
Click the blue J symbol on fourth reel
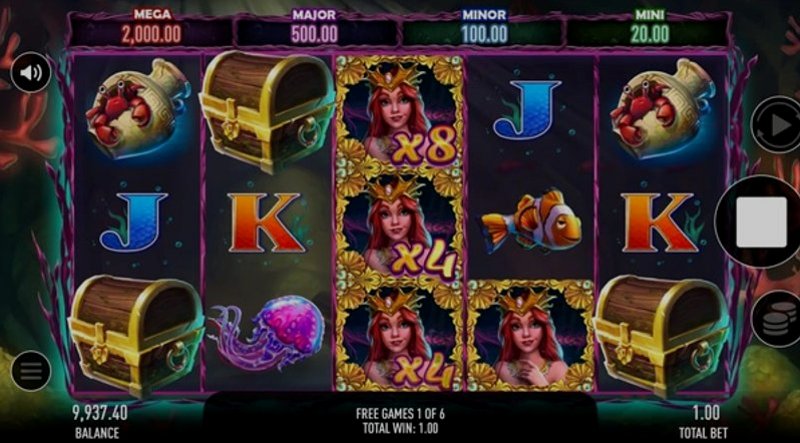coord(527,110)
